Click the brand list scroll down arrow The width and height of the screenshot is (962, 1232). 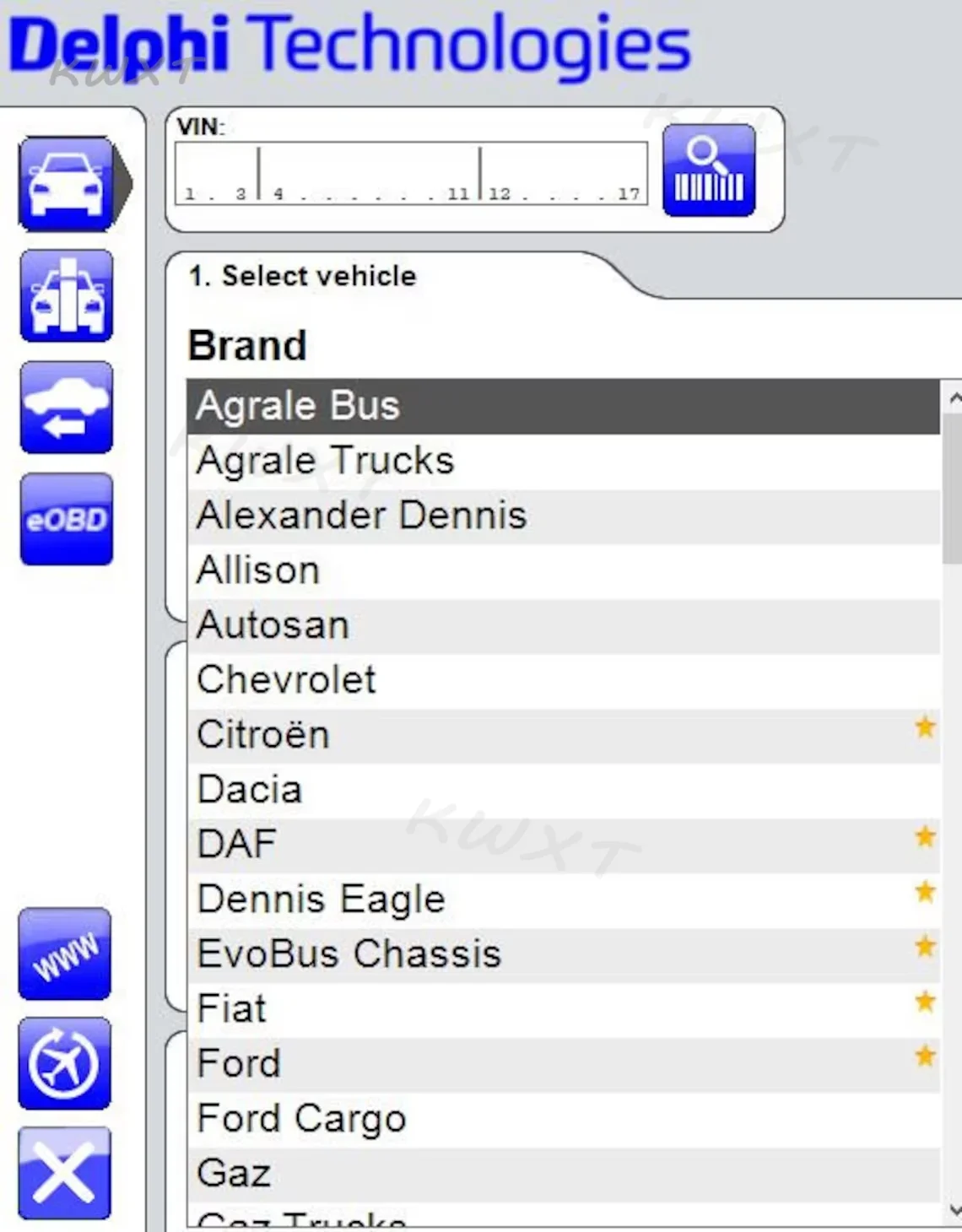point(954,1210)
